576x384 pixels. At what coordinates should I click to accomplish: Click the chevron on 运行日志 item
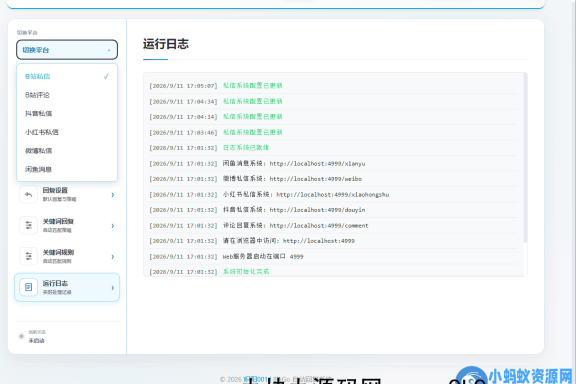[113, 288]
